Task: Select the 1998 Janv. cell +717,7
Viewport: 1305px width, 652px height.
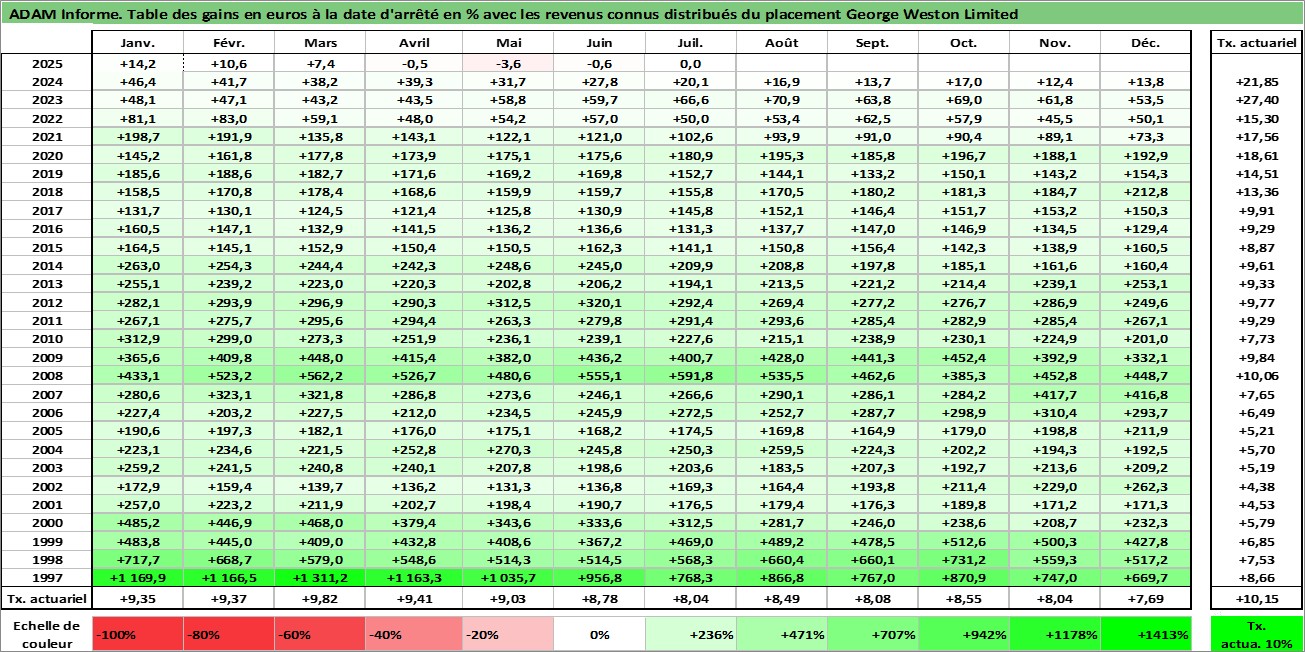Action: coord(137,560)
